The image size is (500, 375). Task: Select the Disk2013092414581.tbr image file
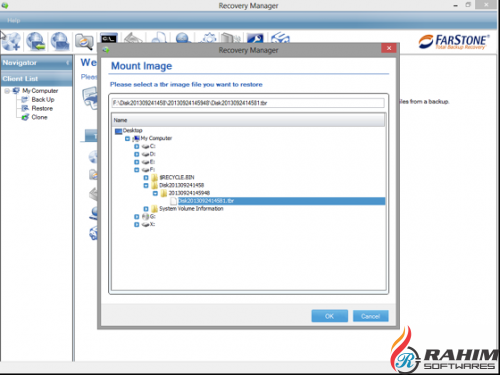[281, 201]
